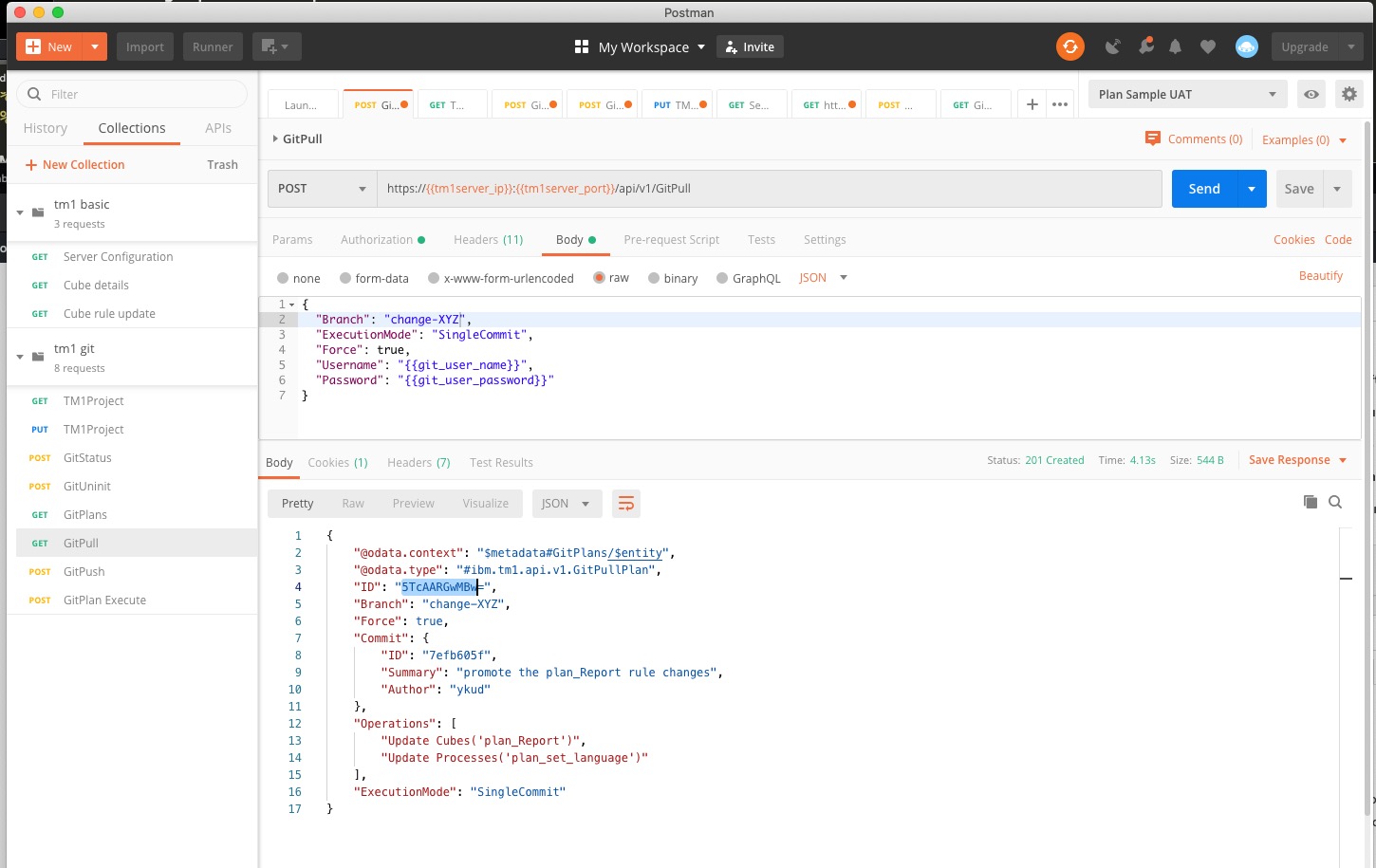Open the Test Results tab
This screenshot has width=1376, height=868.
point(501,463)
